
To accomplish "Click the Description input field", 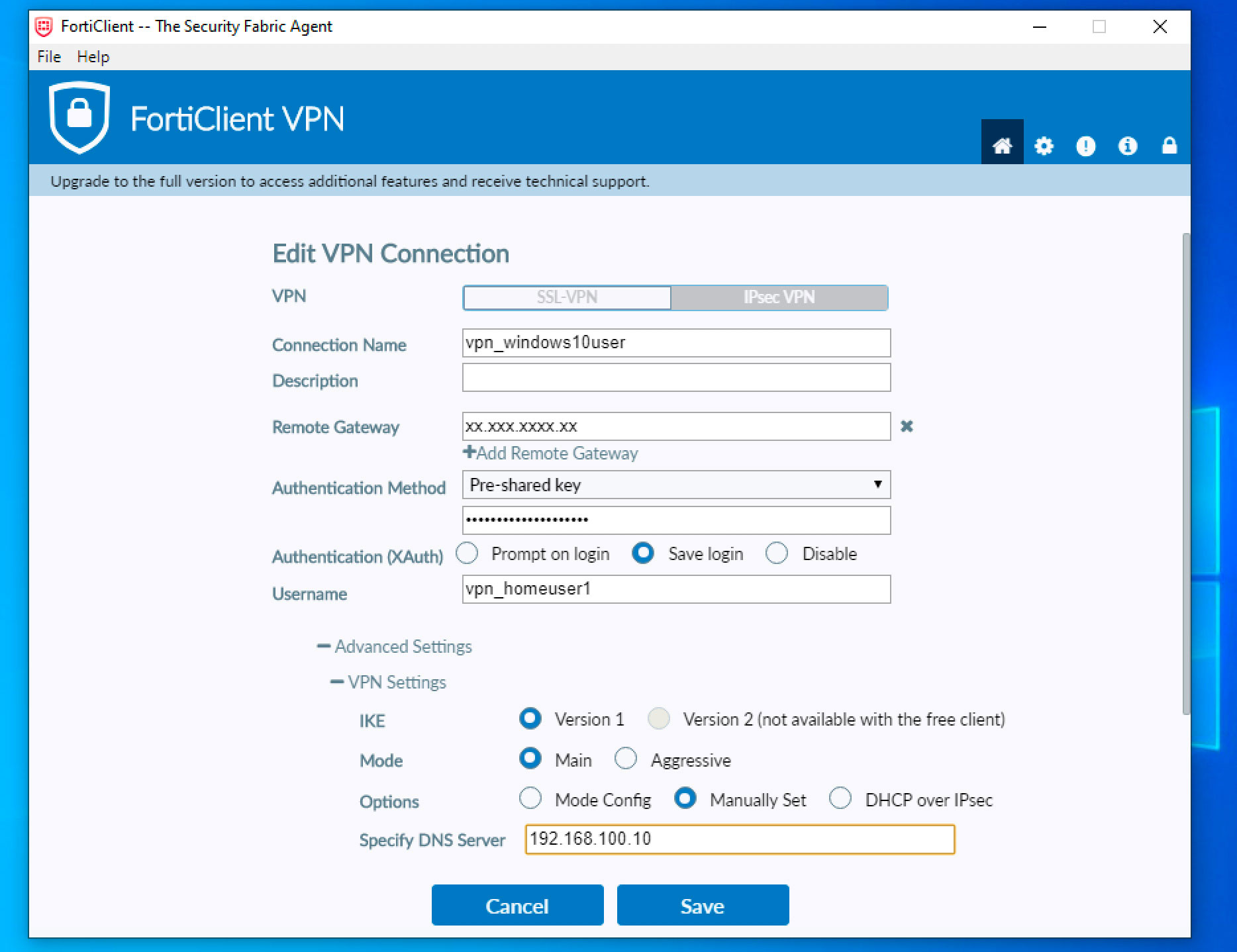I will [676, 377].
